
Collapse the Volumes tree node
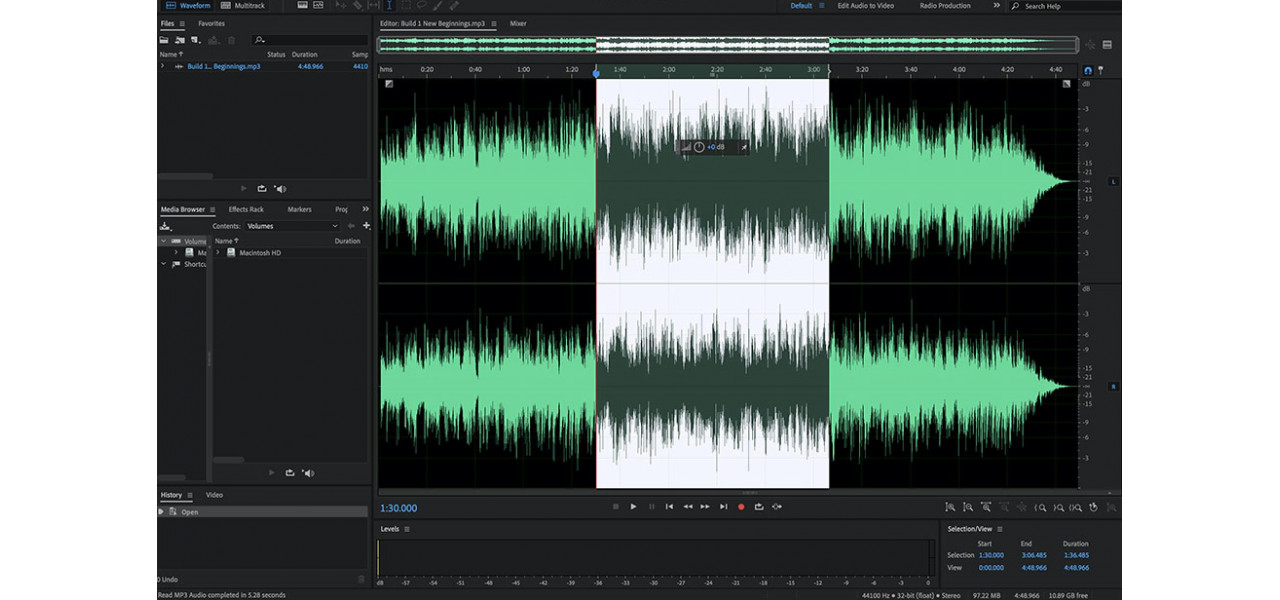[163, 241]
